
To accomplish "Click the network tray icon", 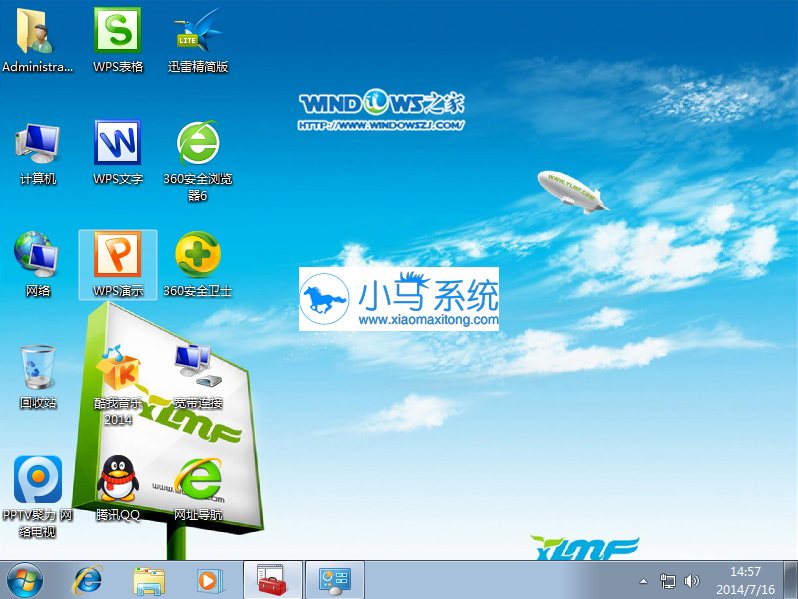I will click(667, 581).
